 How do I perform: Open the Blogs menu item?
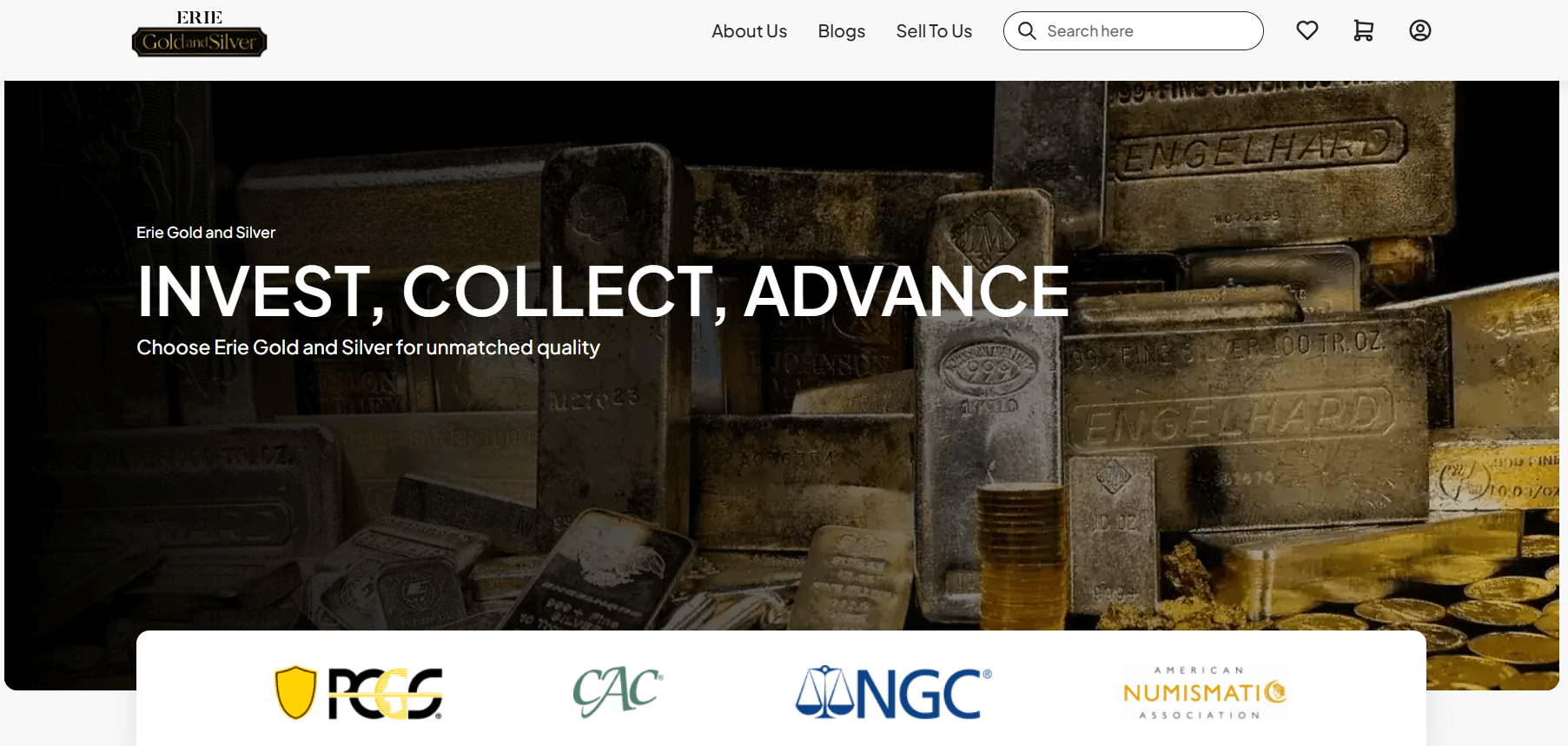pos(841,31)
